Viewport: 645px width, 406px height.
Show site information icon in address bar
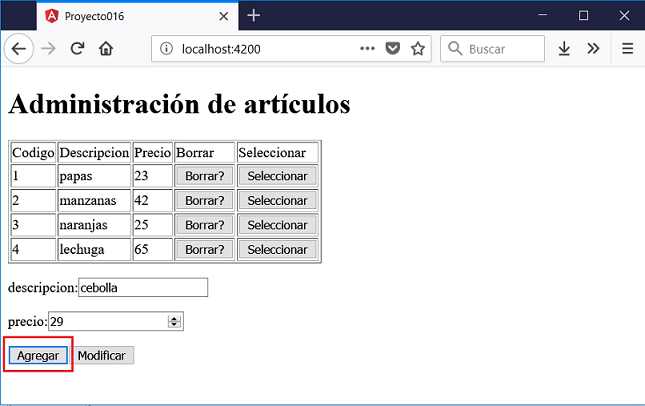coord(166,49)
